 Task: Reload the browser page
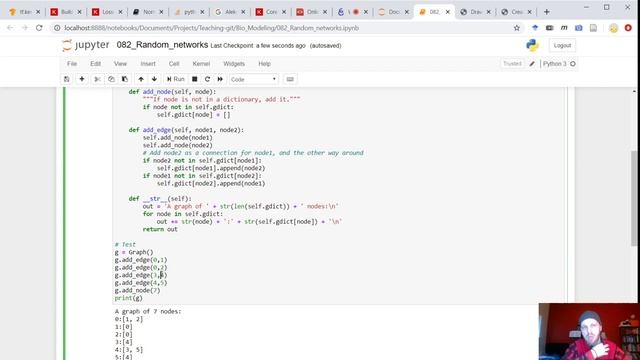tap(39, 28)
